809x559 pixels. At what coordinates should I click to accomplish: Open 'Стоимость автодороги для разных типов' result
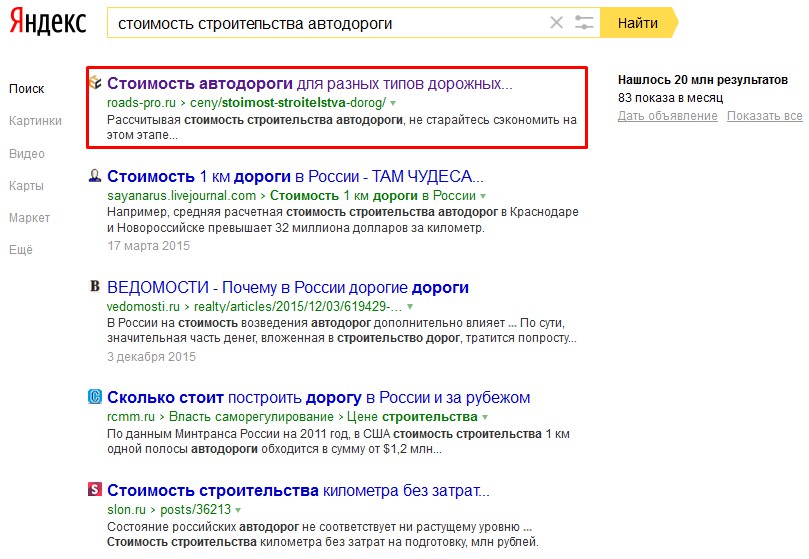click(x=310, y=83)
